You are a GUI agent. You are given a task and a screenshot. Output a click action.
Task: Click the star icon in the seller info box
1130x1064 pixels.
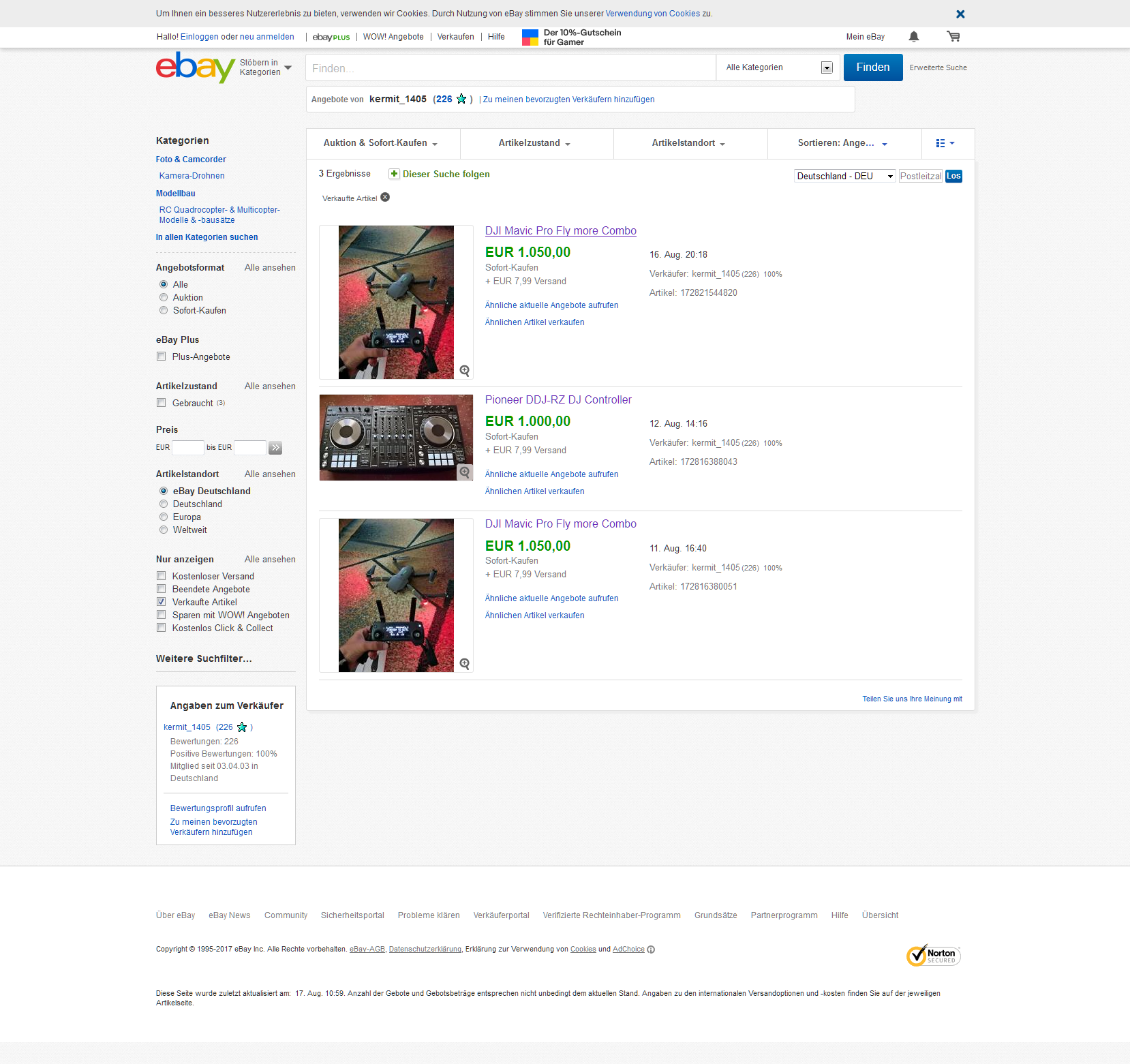(242, 727)
